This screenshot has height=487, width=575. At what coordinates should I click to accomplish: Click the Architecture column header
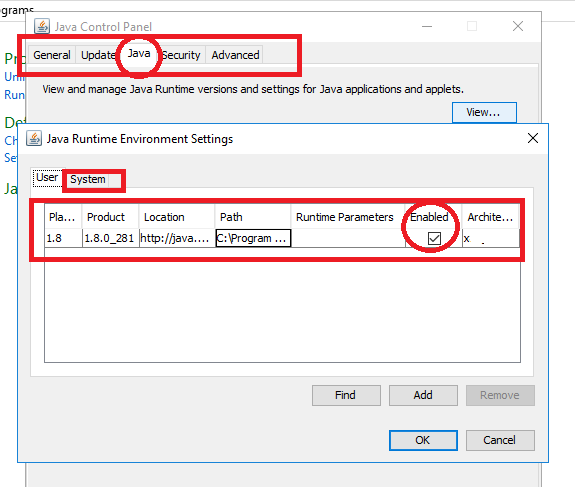tap(491, 217)
